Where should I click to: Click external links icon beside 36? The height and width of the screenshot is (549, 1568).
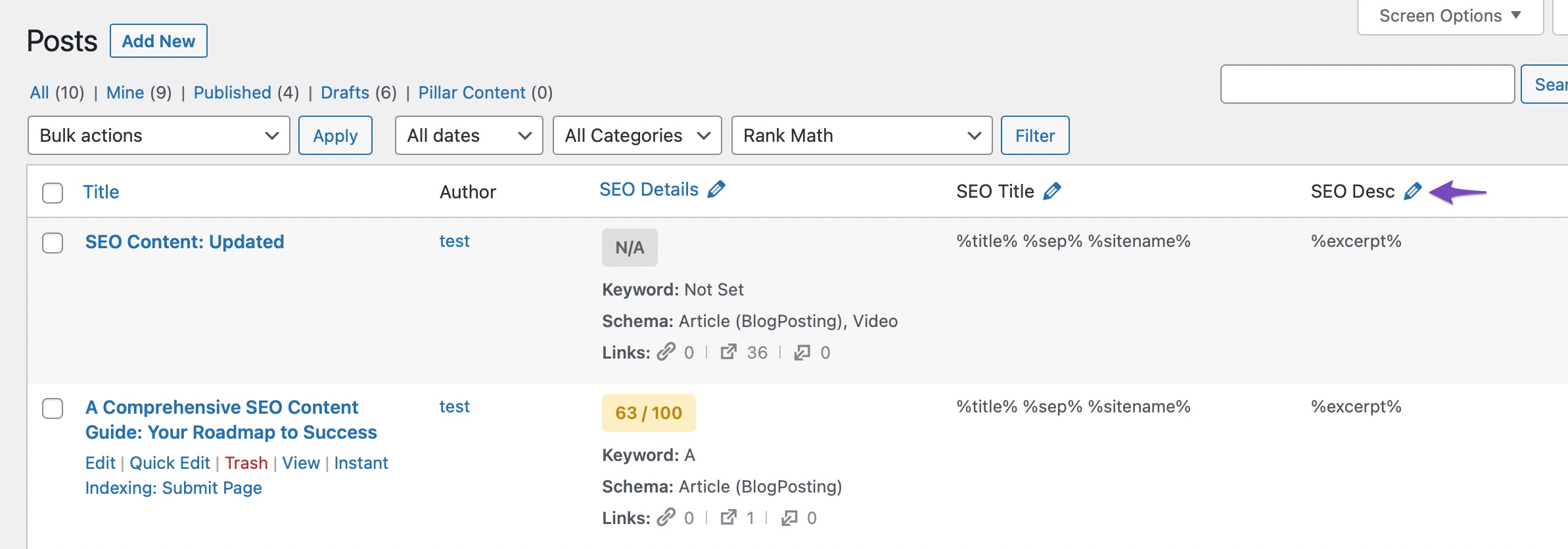point(728,352)
